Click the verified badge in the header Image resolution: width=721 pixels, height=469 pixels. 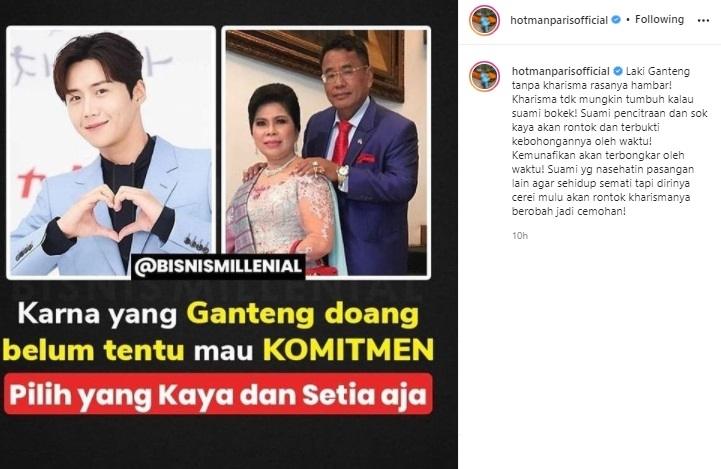[x=616, y=20]
